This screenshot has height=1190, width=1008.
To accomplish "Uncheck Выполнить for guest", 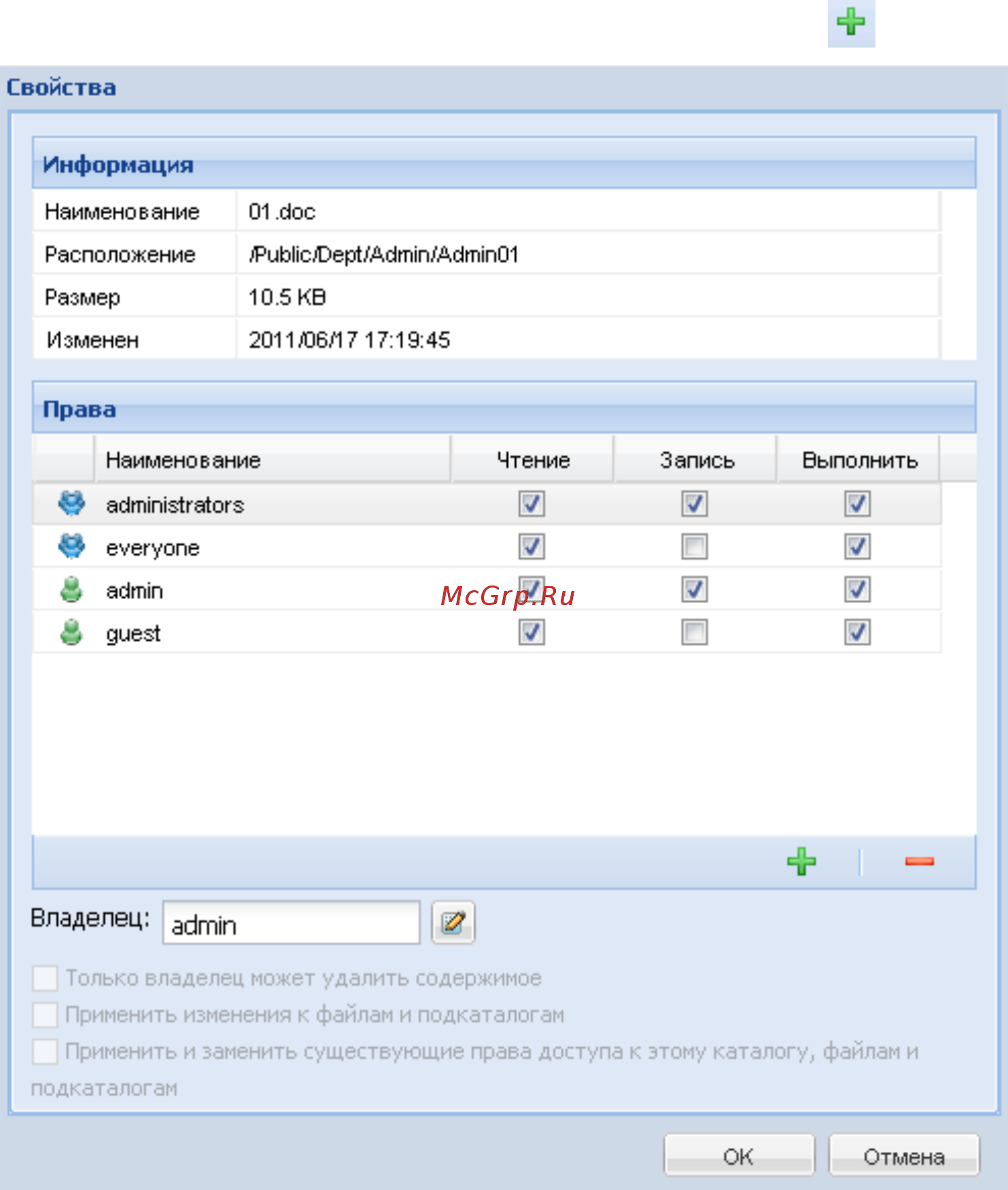I will tap(858, 632).
